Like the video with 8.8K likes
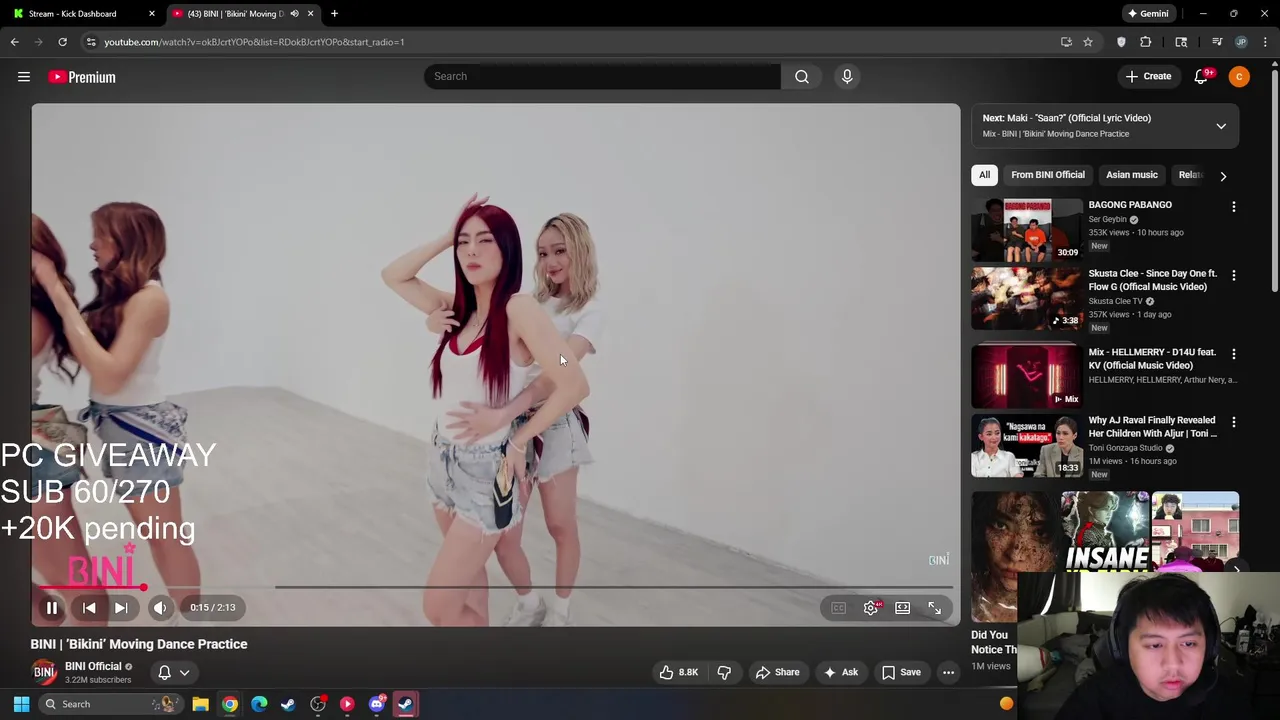Viewport: 1280px width, 720px height. click(679, 672)
